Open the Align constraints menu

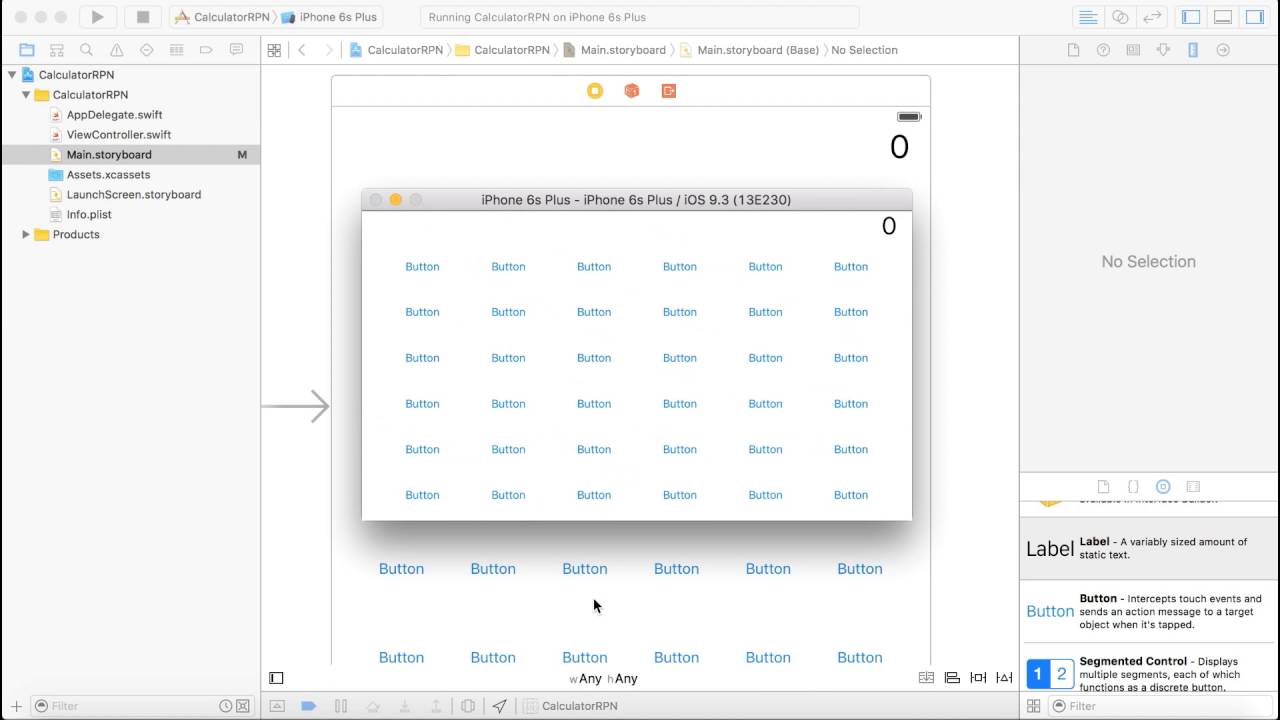pyautogui.click(x=953, y=678)
